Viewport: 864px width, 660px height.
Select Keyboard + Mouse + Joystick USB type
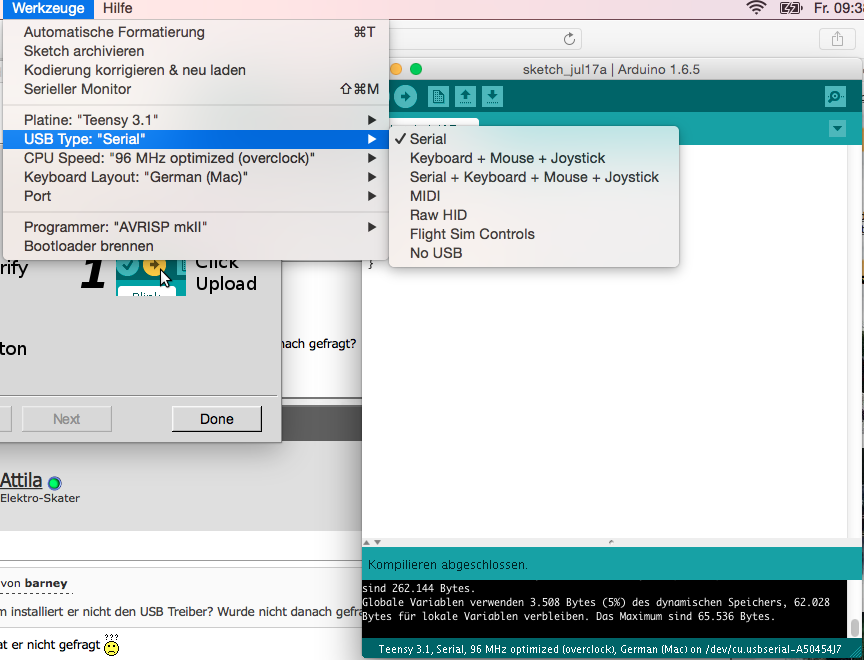534,158
